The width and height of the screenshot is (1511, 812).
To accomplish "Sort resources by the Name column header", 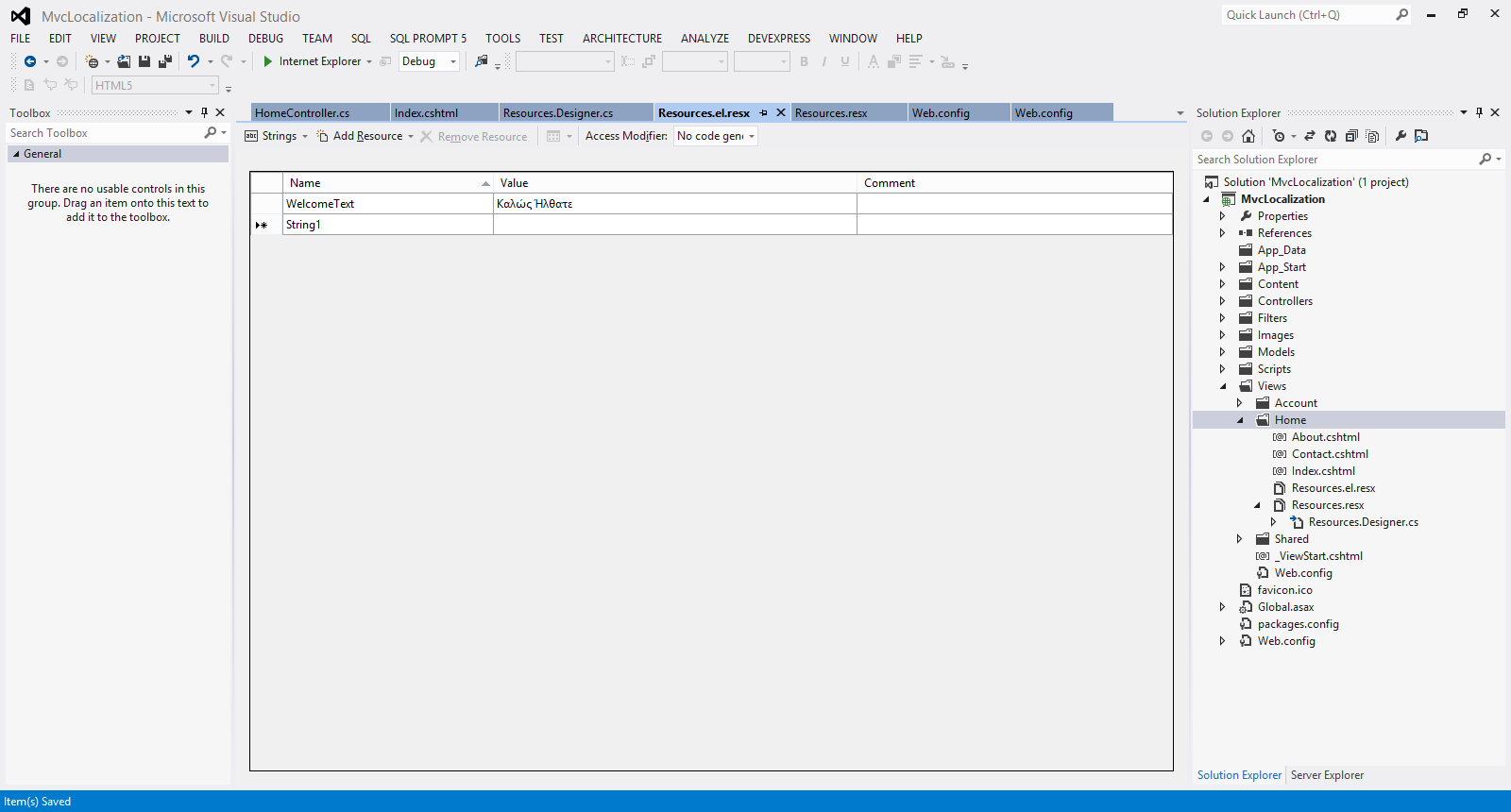I will click(387, 183).
